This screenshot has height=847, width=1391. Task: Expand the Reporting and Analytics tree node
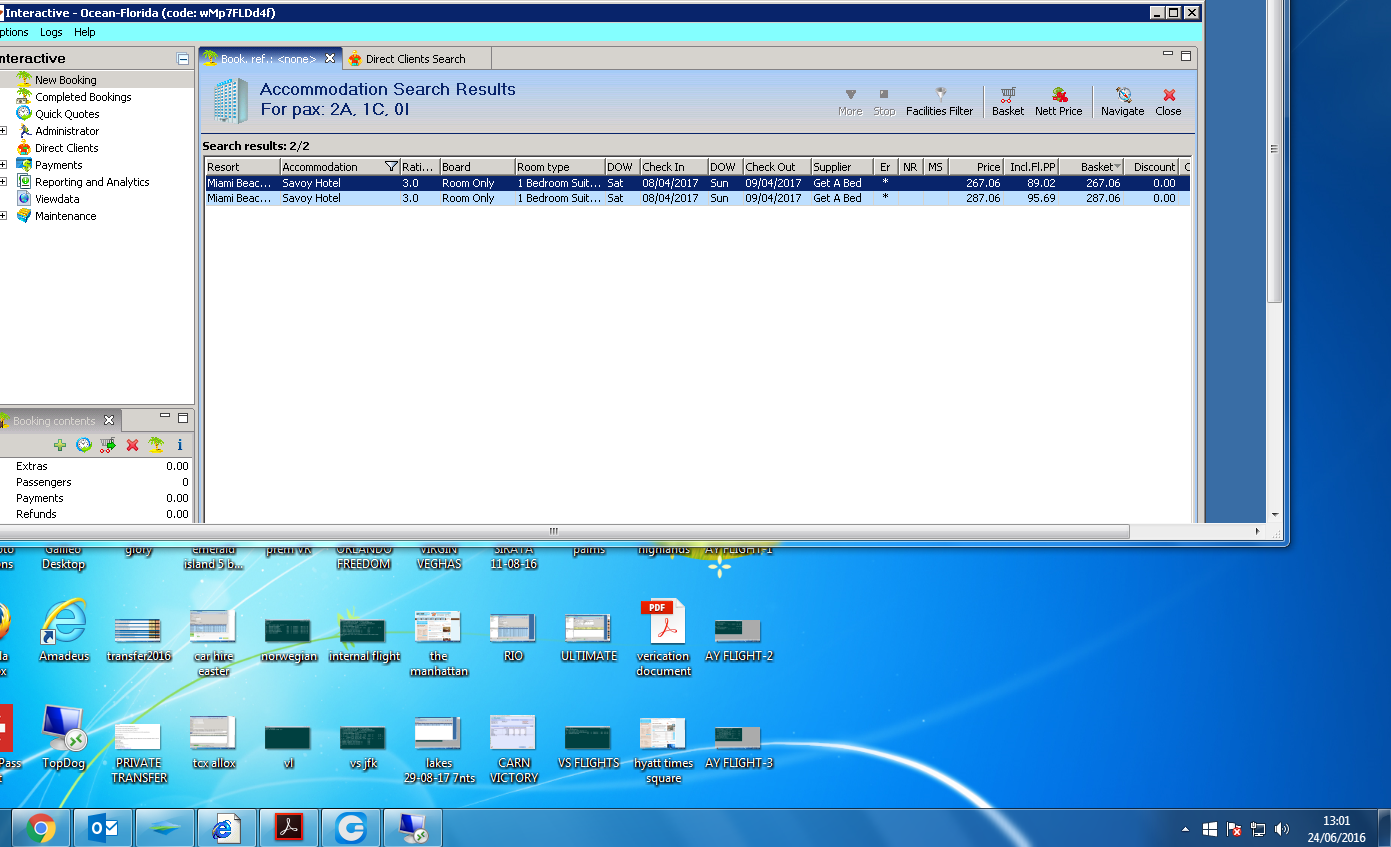(x=3, y=182)
